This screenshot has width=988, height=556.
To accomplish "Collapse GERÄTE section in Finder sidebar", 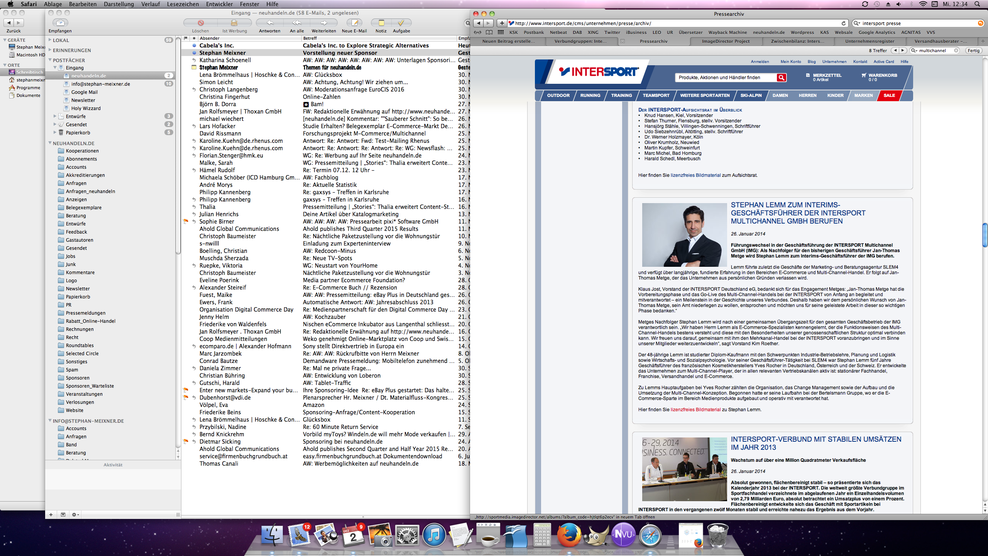I will point(5,40).
